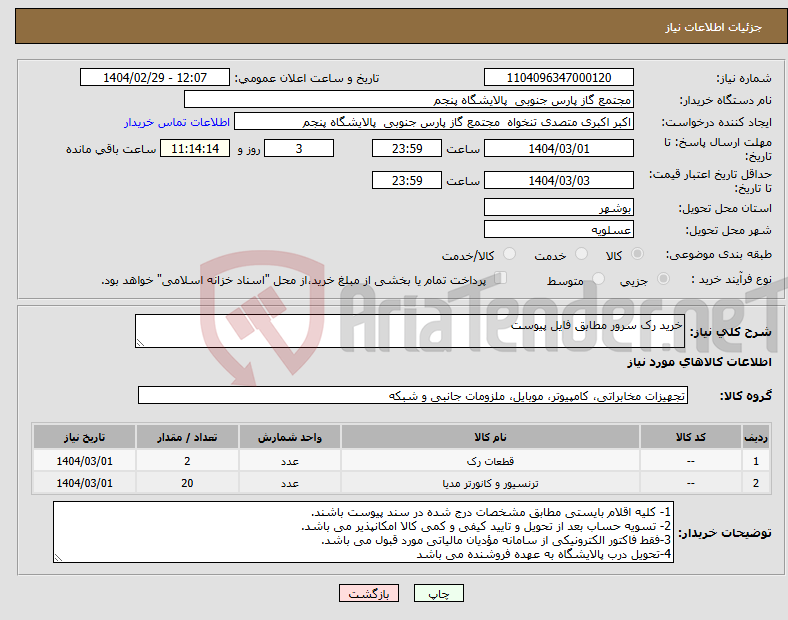This screenshot has width=788, height=620.
Task: Click the unit عدد in قطعات رک row
Action: 290,461
